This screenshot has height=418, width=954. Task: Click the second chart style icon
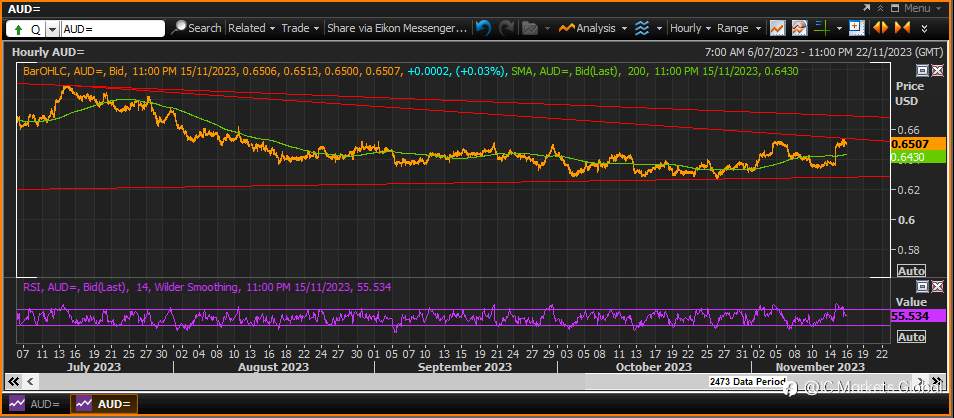click(x=799, y=28)
